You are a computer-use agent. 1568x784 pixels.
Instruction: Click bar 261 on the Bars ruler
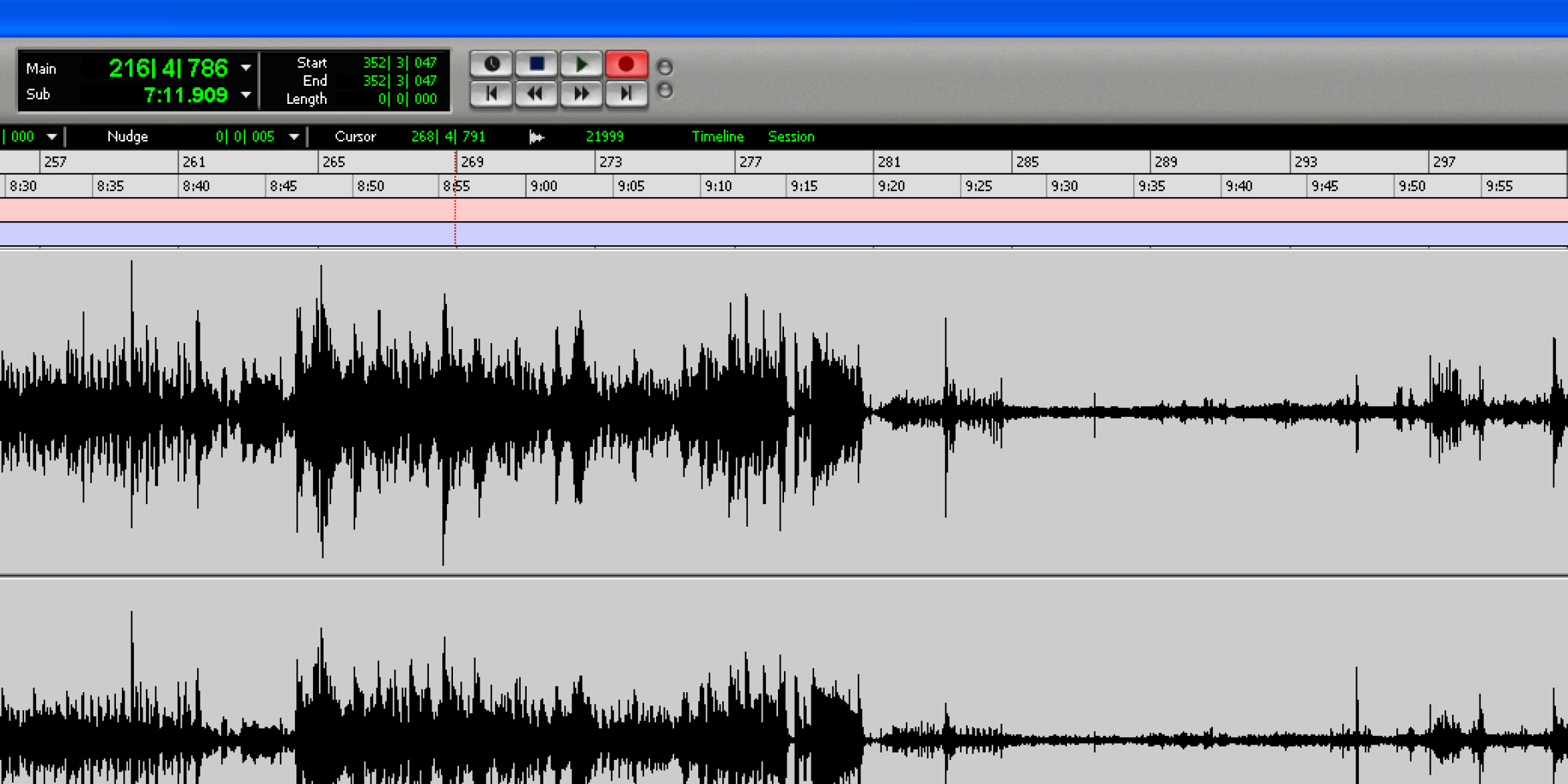194,162
